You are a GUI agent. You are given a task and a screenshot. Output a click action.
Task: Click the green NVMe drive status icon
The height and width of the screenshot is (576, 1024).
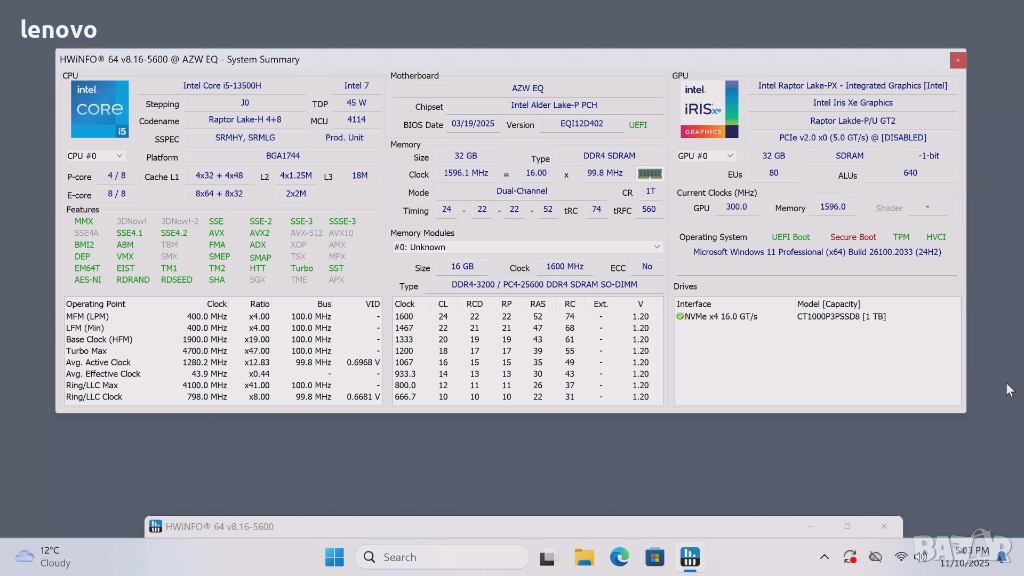680,317
